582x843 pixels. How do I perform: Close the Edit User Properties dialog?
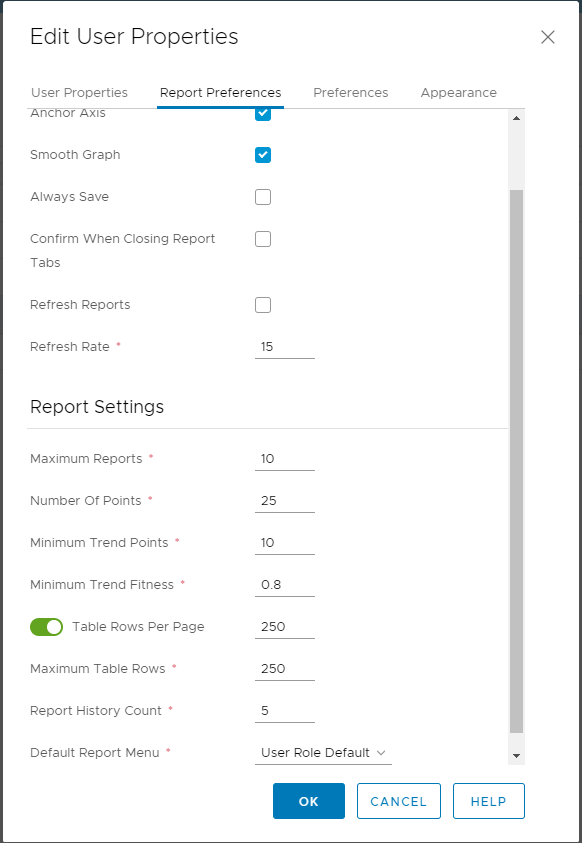pos(548,37)
